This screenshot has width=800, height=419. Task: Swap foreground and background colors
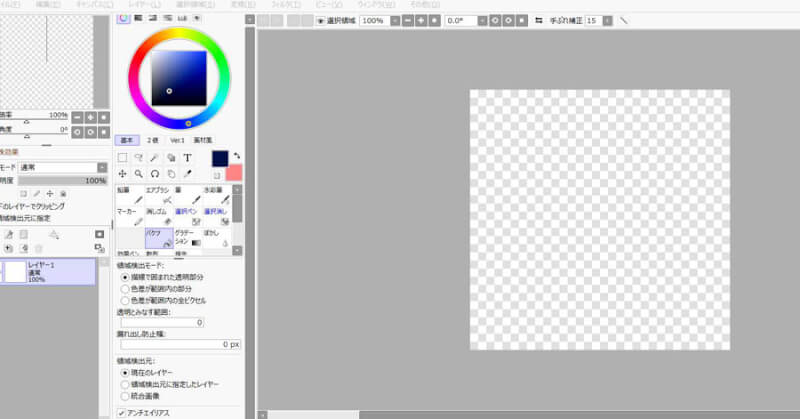coord(236,155)
